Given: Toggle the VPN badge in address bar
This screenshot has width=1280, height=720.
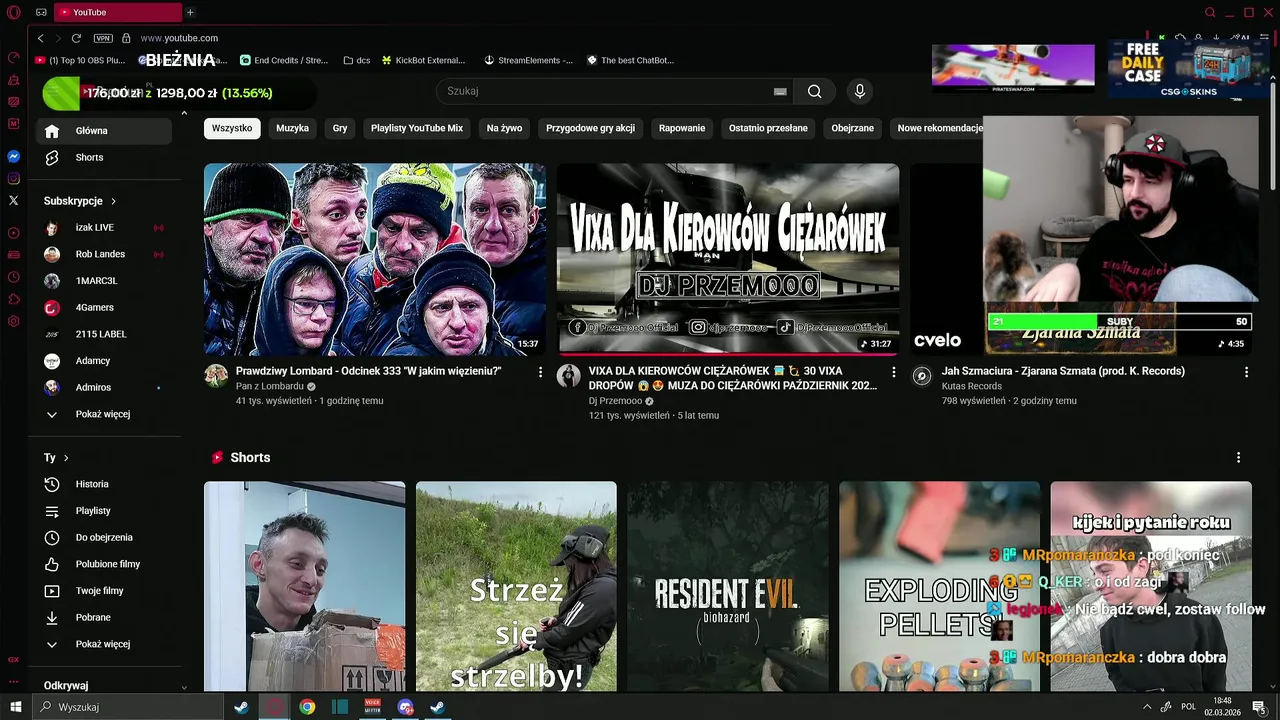Looking at the screenshot, I should click(103, 38).
